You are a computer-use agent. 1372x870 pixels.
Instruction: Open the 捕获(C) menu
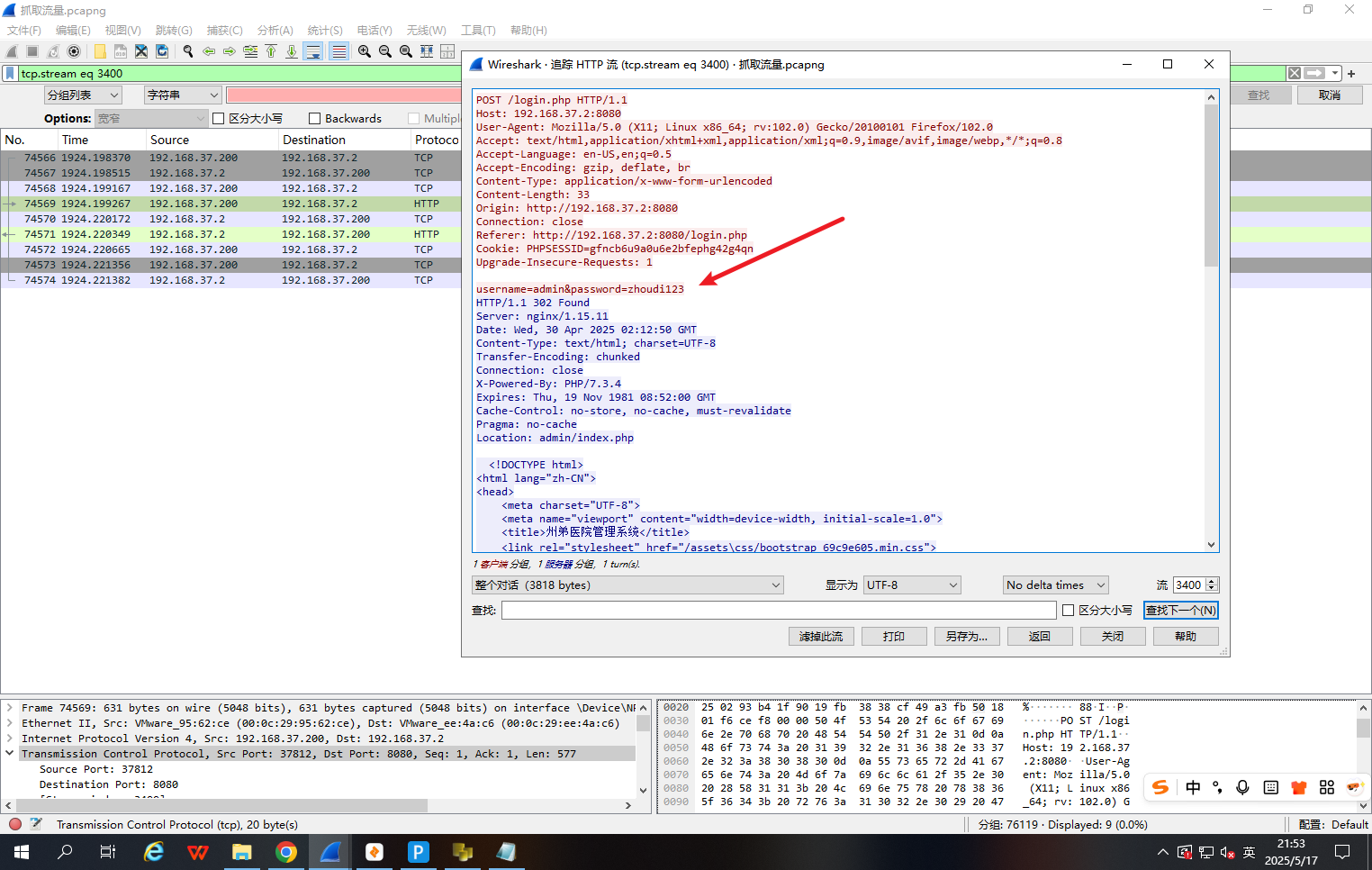225,31
